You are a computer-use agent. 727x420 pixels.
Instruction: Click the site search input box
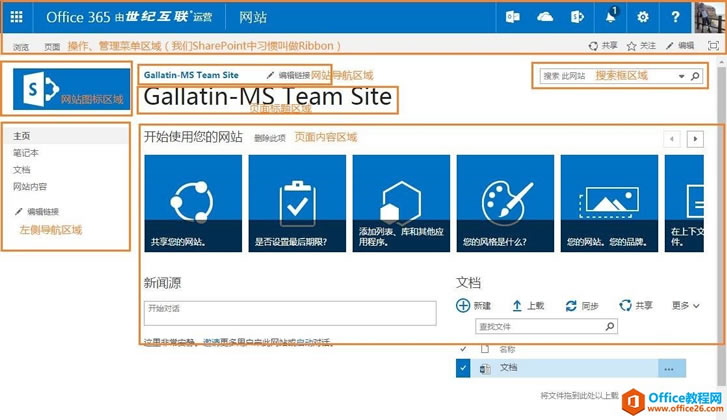(608, 76)
